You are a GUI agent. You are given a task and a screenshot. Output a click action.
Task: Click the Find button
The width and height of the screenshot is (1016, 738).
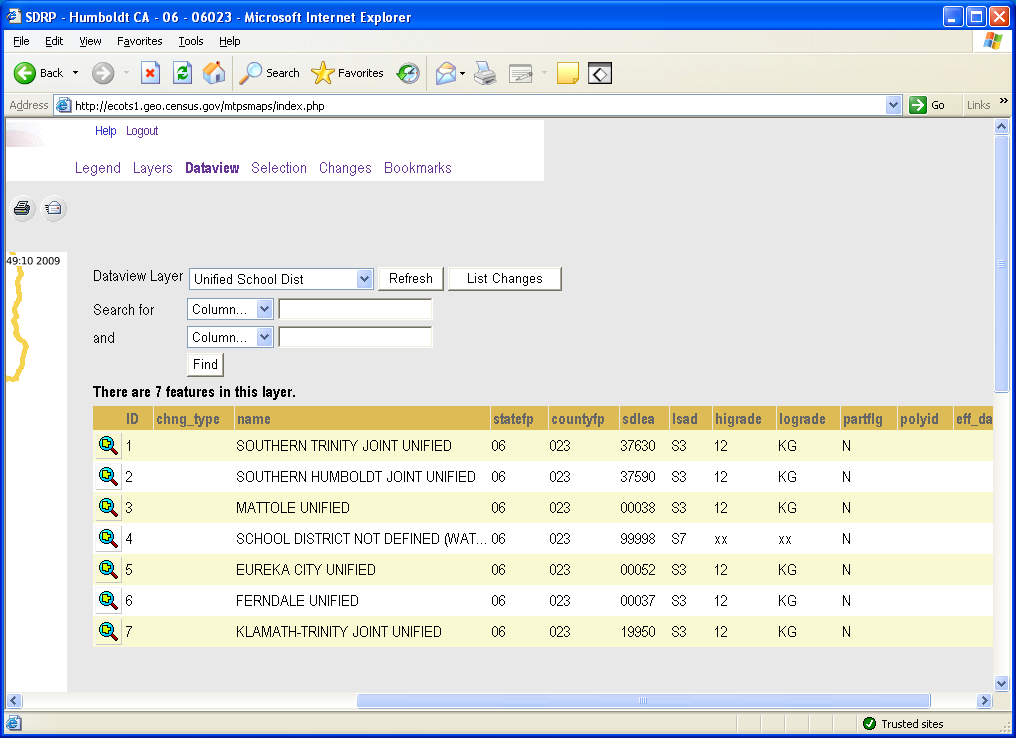click(x=205, y=365)
